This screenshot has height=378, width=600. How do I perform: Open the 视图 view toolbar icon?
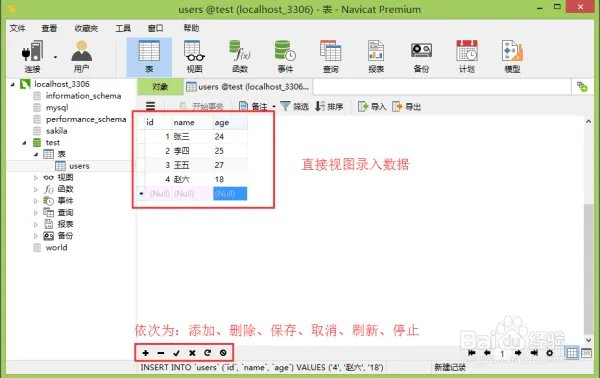(194, 57)
